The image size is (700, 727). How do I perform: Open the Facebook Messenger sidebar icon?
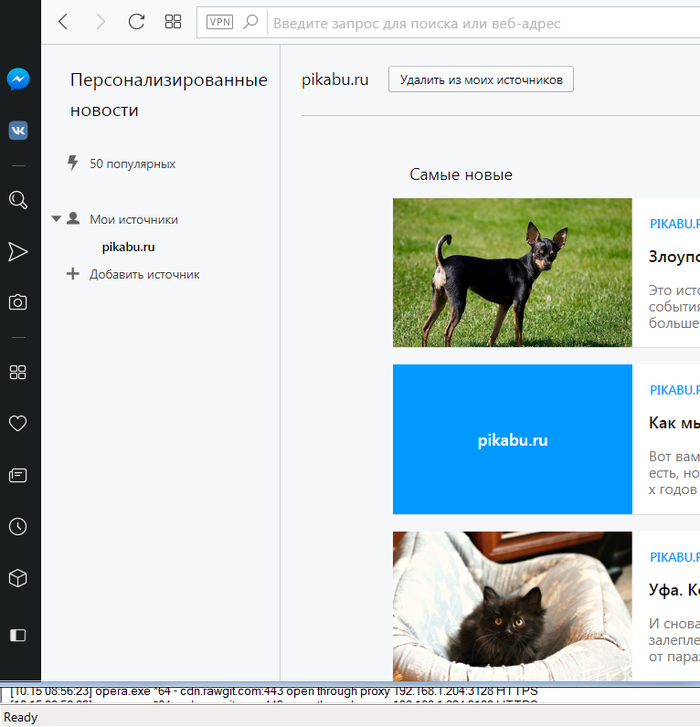click(18, 79)
